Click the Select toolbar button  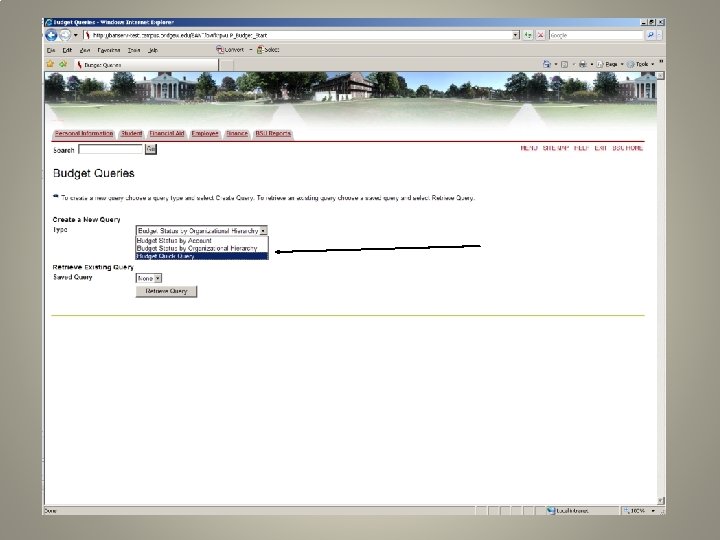tap(268, 50)
